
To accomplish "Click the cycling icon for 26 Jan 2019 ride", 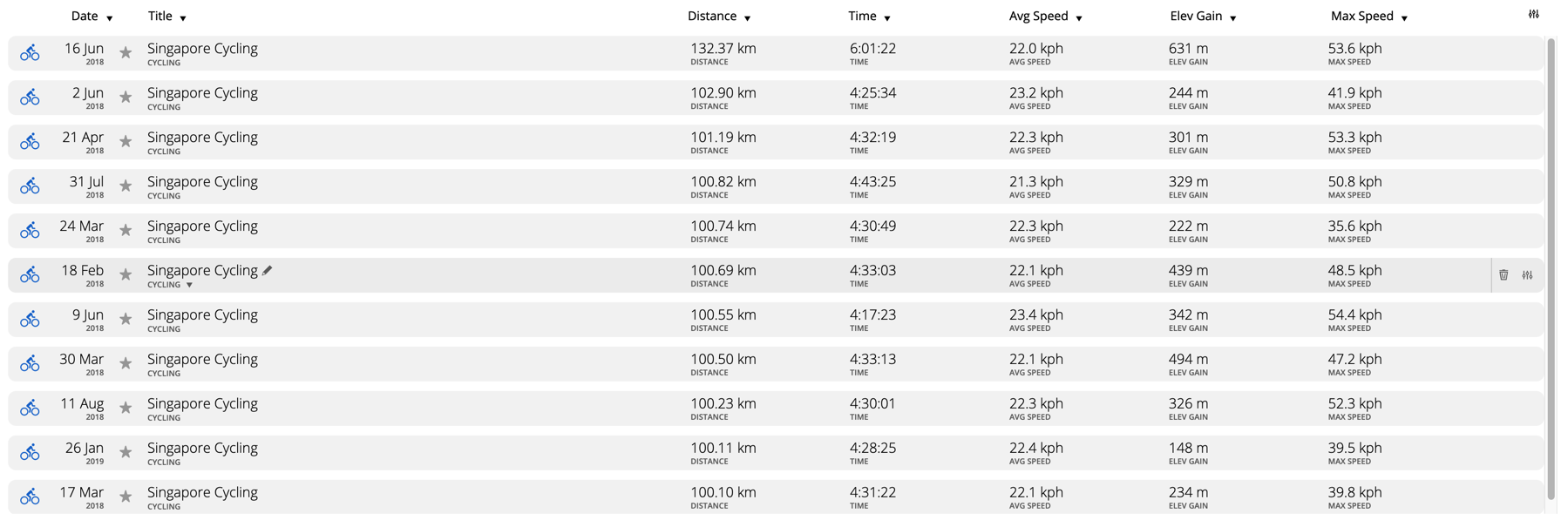I will tap(30, 453).
